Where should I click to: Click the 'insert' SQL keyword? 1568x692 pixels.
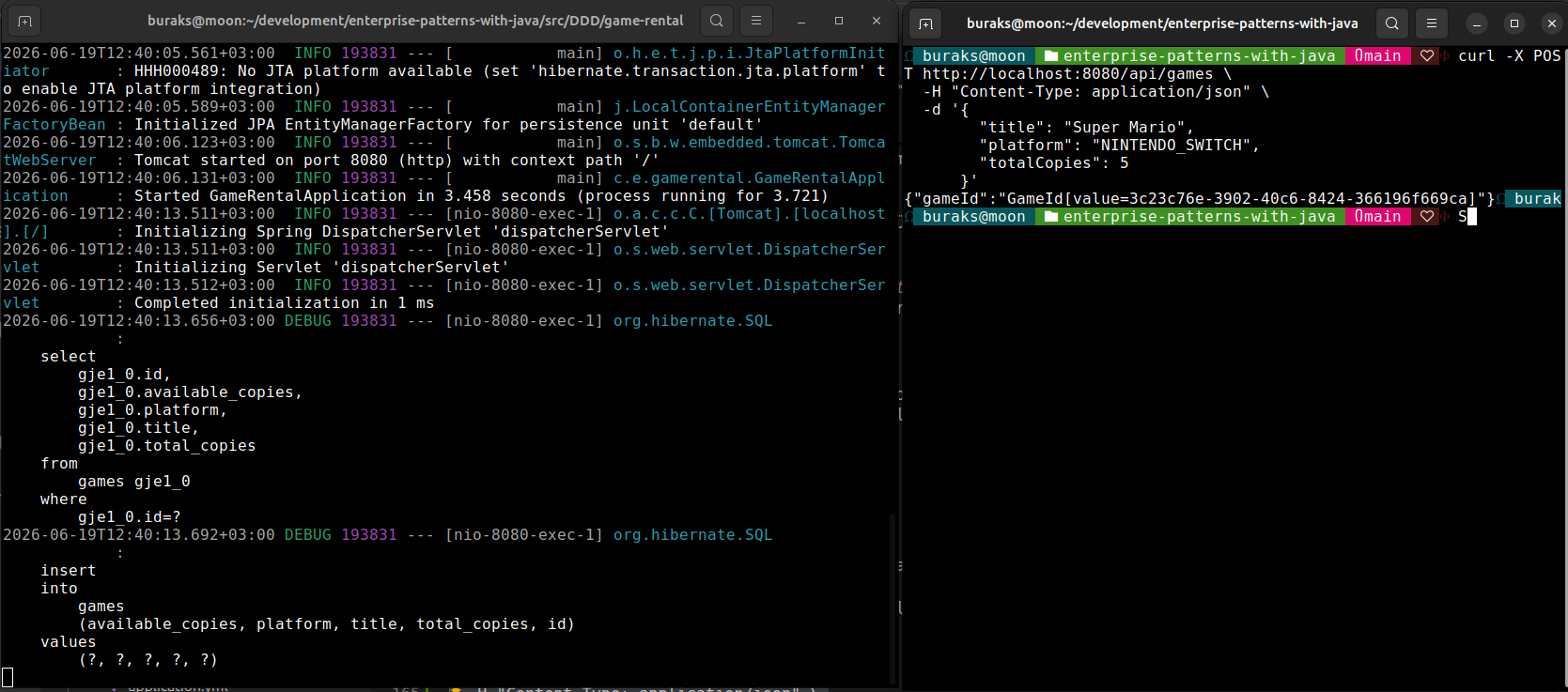coord(68,571)
